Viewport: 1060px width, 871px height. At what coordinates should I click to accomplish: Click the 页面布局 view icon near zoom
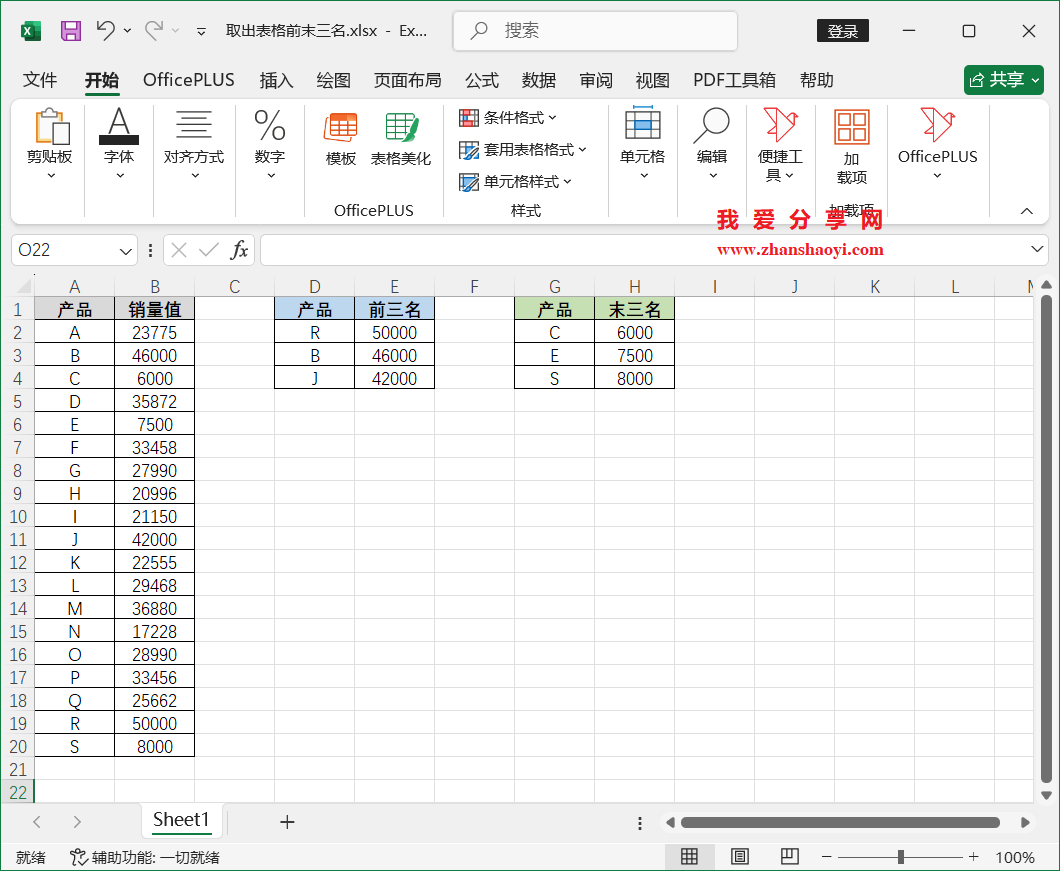tap(739, 857)
